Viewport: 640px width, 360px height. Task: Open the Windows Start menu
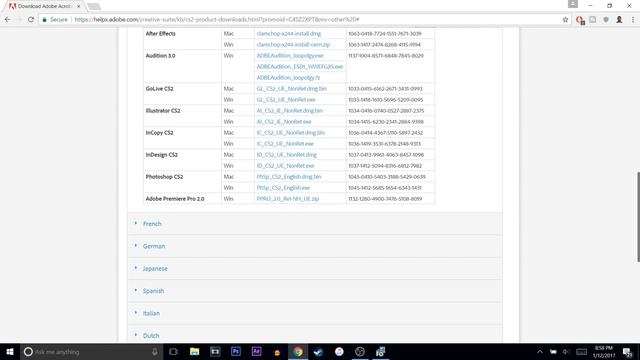(x=10, y=351)
